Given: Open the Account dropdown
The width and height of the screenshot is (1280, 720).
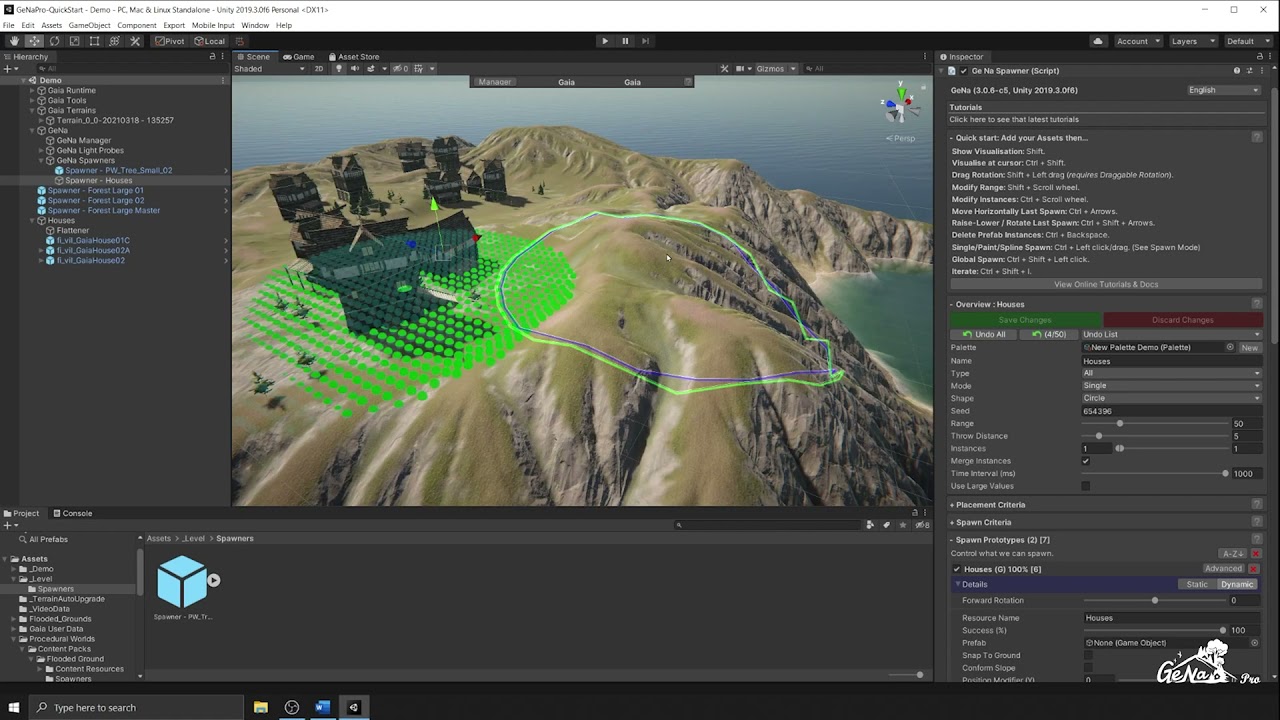Looking at the screenshot, I should (x=1138, y=41).
